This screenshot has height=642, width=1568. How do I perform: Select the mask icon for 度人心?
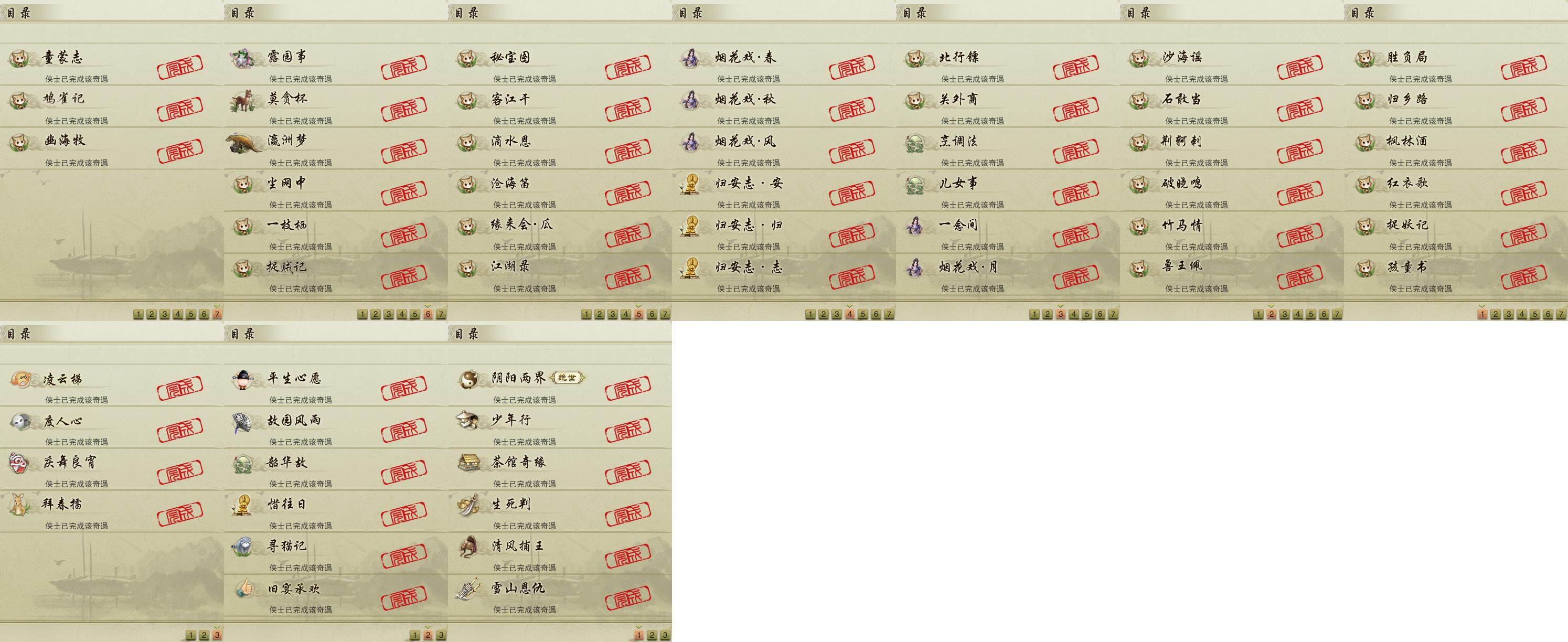20,421
